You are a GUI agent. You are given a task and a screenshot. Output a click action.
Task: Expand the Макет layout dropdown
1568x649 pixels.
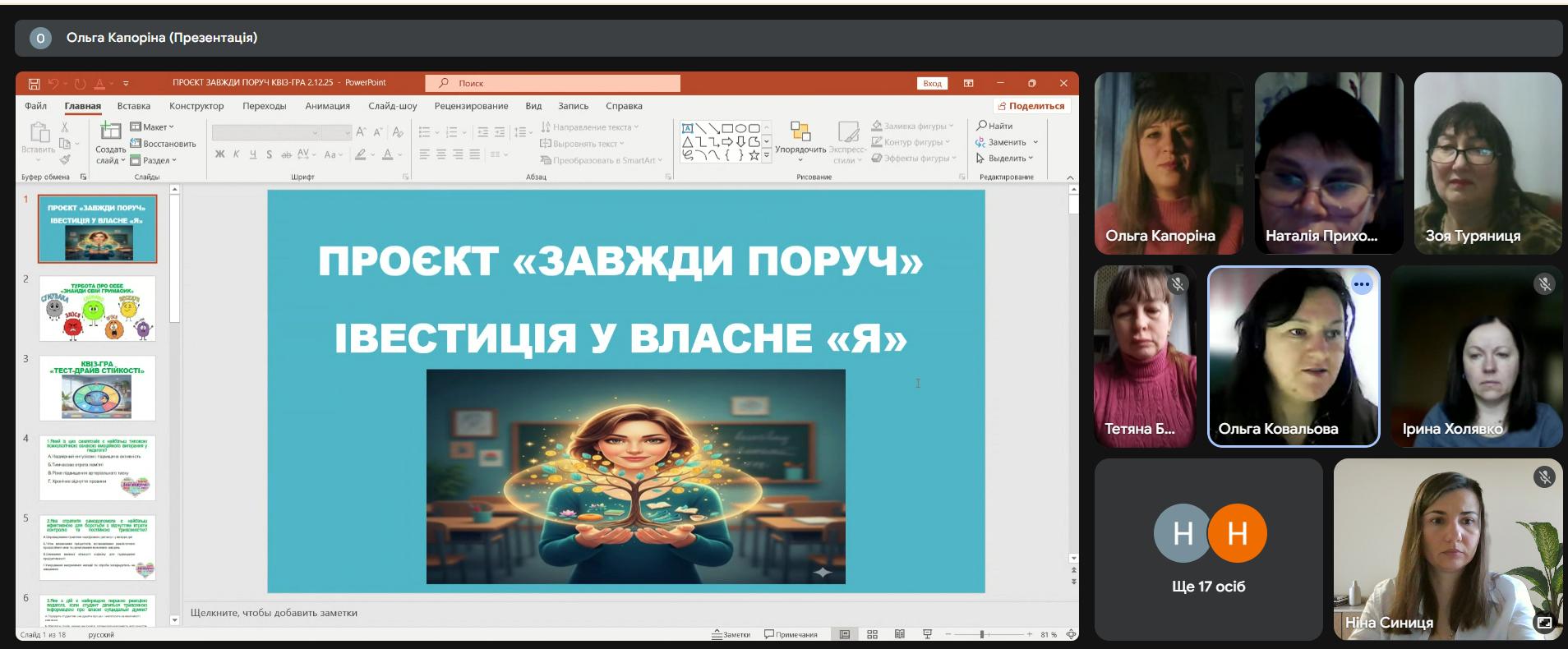[x=153, y=127]
